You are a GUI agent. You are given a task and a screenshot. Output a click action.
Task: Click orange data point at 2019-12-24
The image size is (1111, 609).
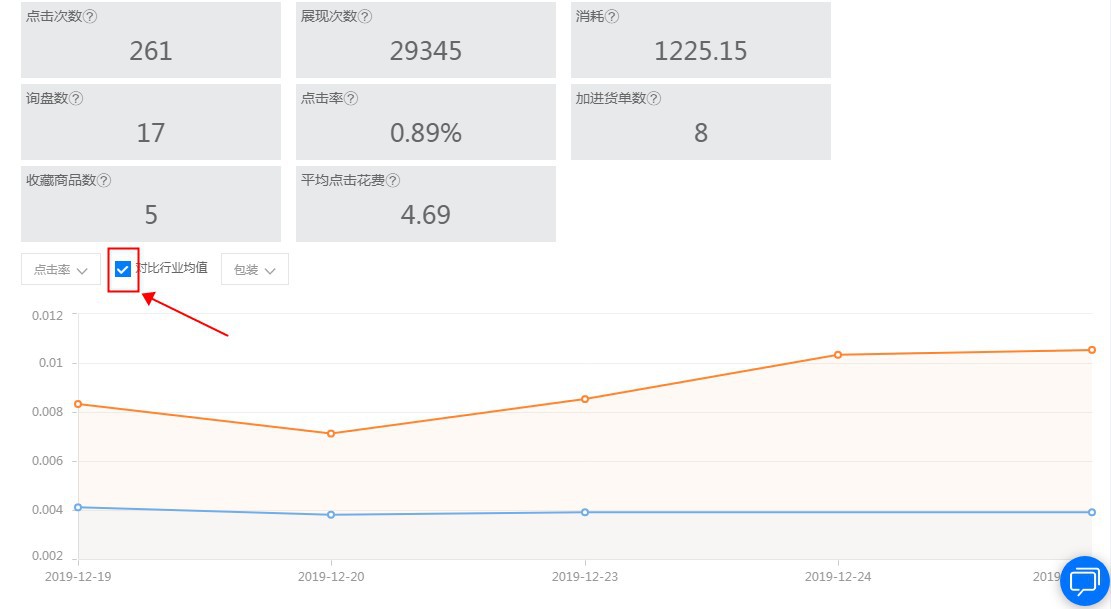click(838, 355)
